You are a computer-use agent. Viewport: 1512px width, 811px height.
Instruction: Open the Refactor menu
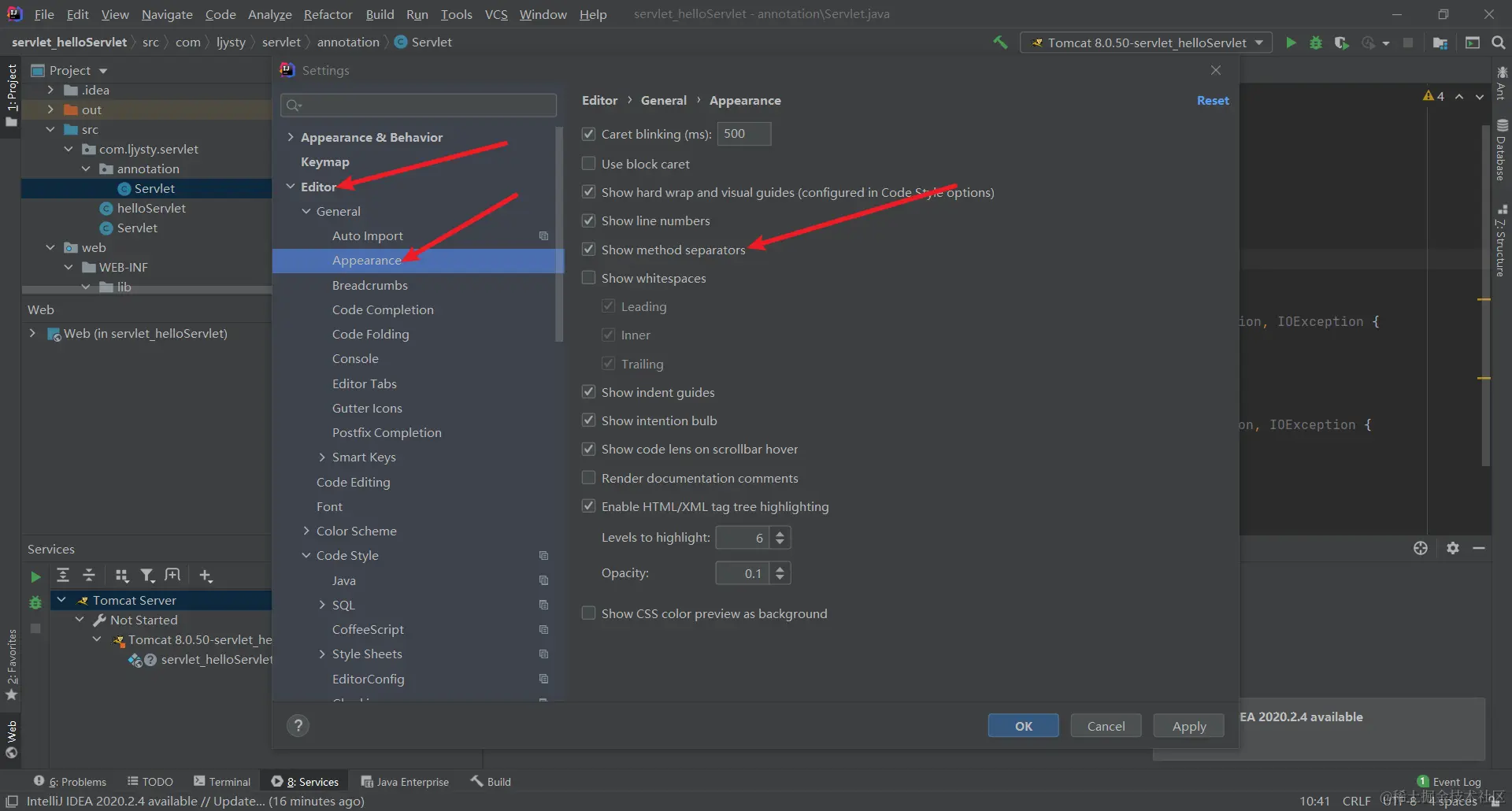tap(328, 14)
